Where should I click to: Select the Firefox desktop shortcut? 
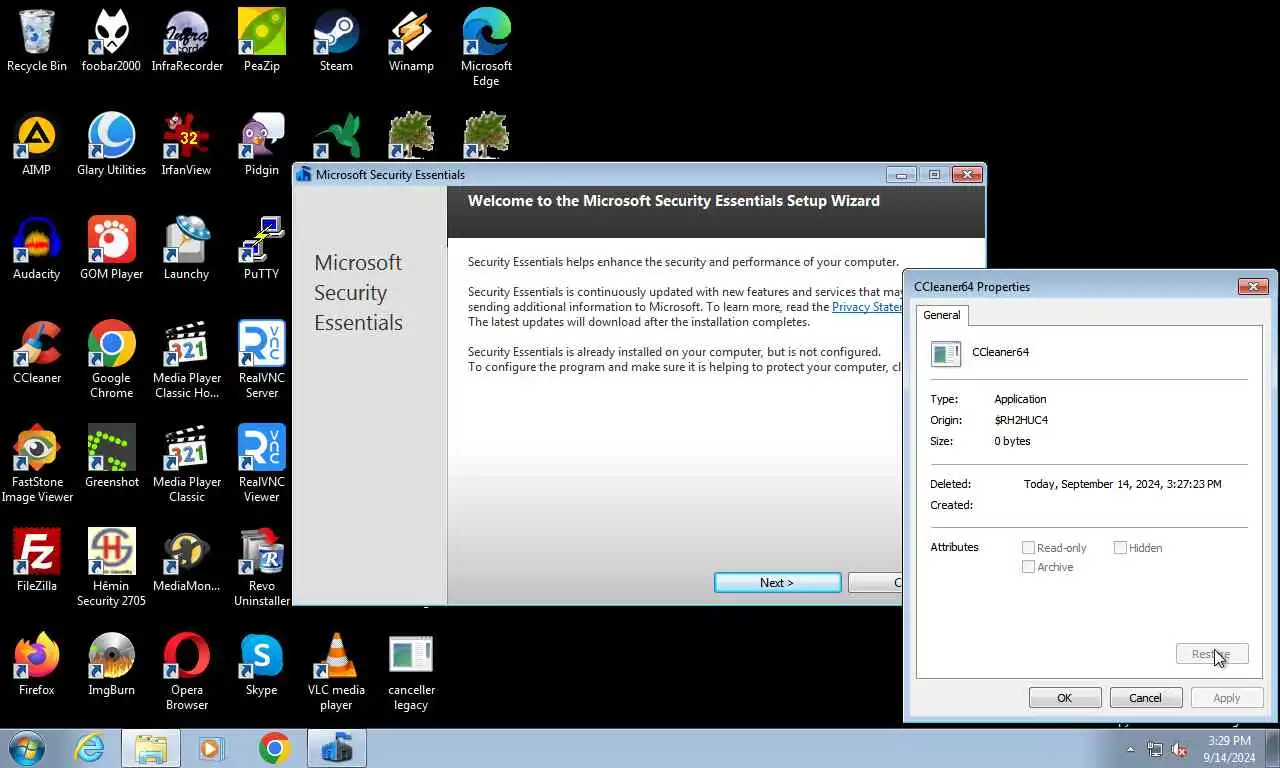coord(37,665)
